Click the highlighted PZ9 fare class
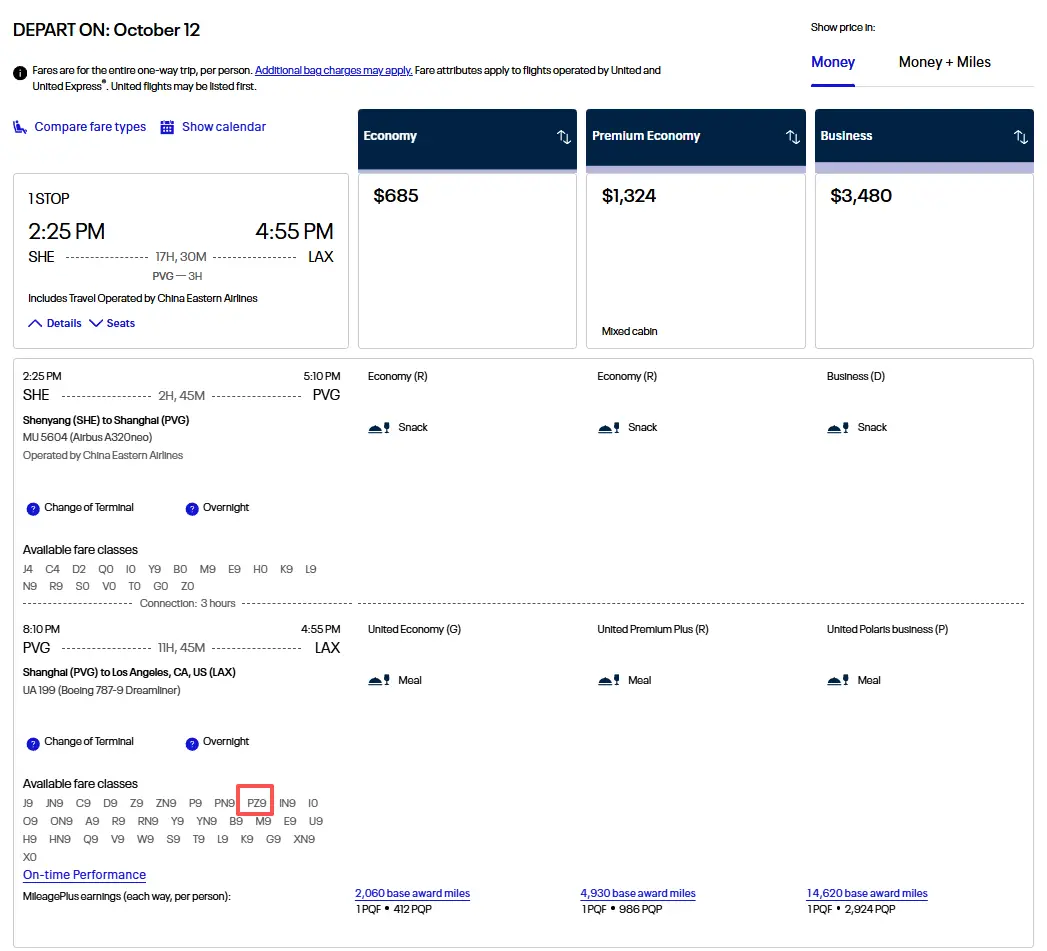1047x951 pixels. click(256, 803)
